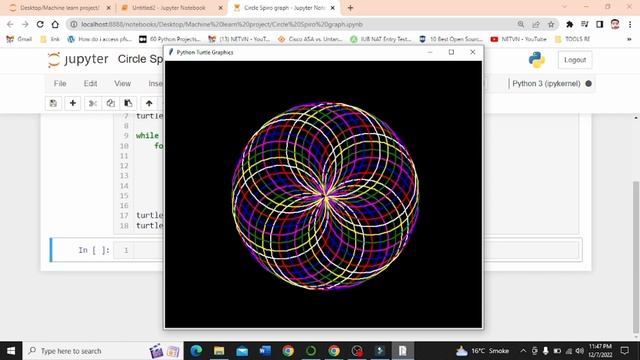Screen dimensions: 640x360
Task: Switch to Desktop/Machine learn project tab
Action: pos(60,8)
